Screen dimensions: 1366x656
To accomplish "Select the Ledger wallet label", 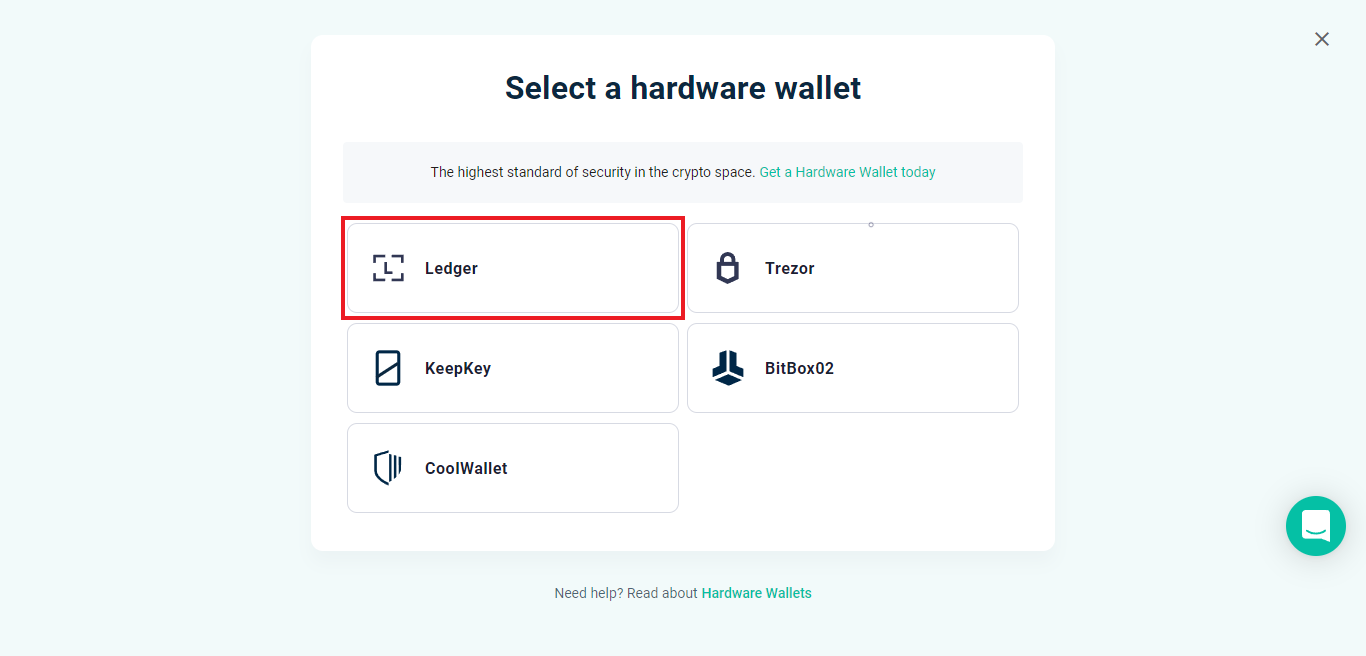I will click(x=451, y=268).
